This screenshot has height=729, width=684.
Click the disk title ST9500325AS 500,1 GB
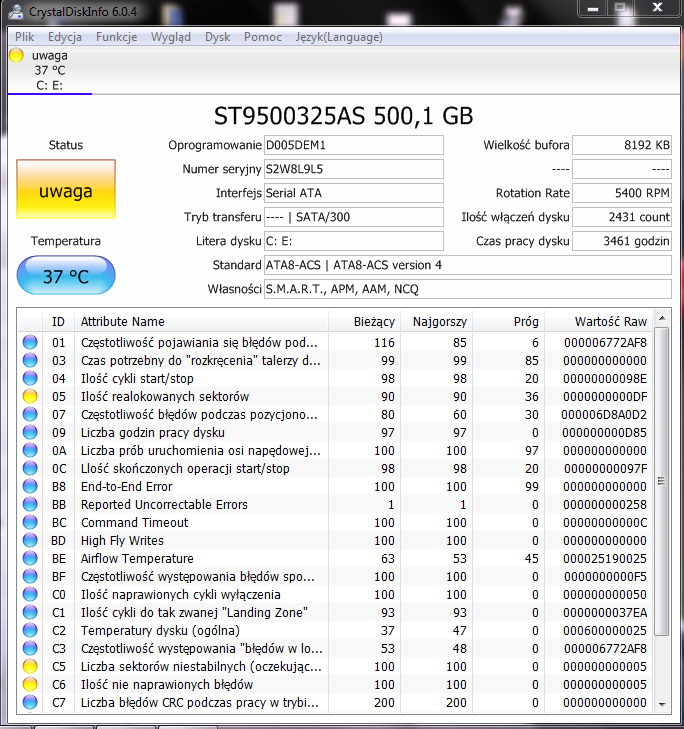point(343,116)
